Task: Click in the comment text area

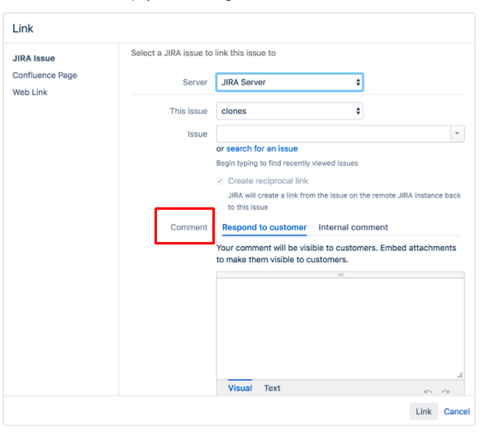Action: 340,328
